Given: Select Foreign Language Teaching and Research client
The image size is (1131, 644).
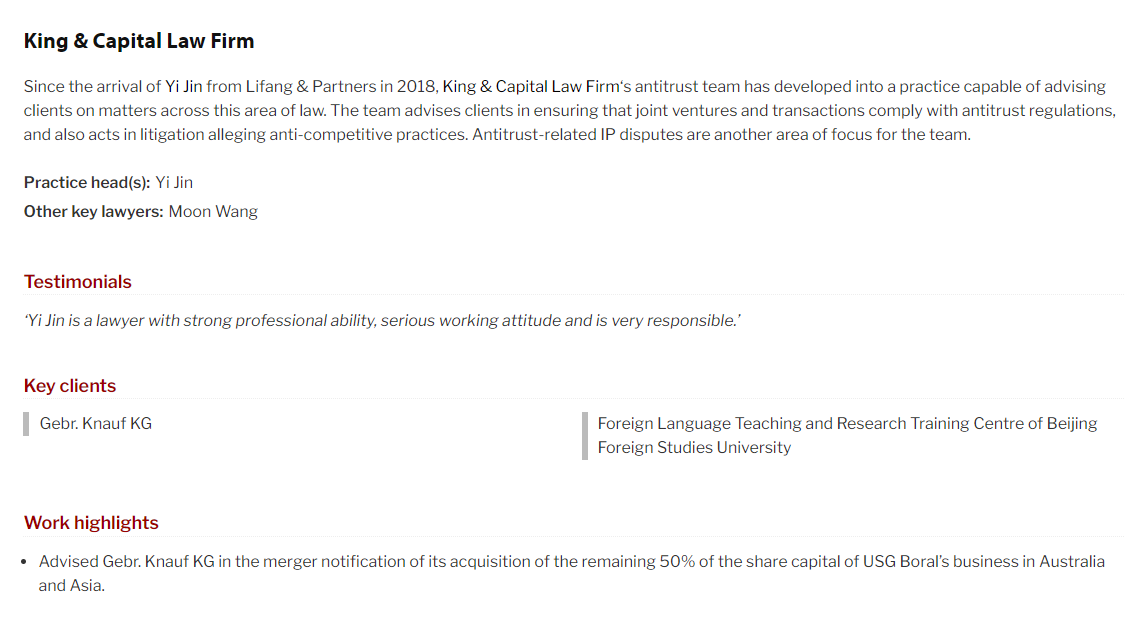Looking at the screenshot, I should point(848,436).
